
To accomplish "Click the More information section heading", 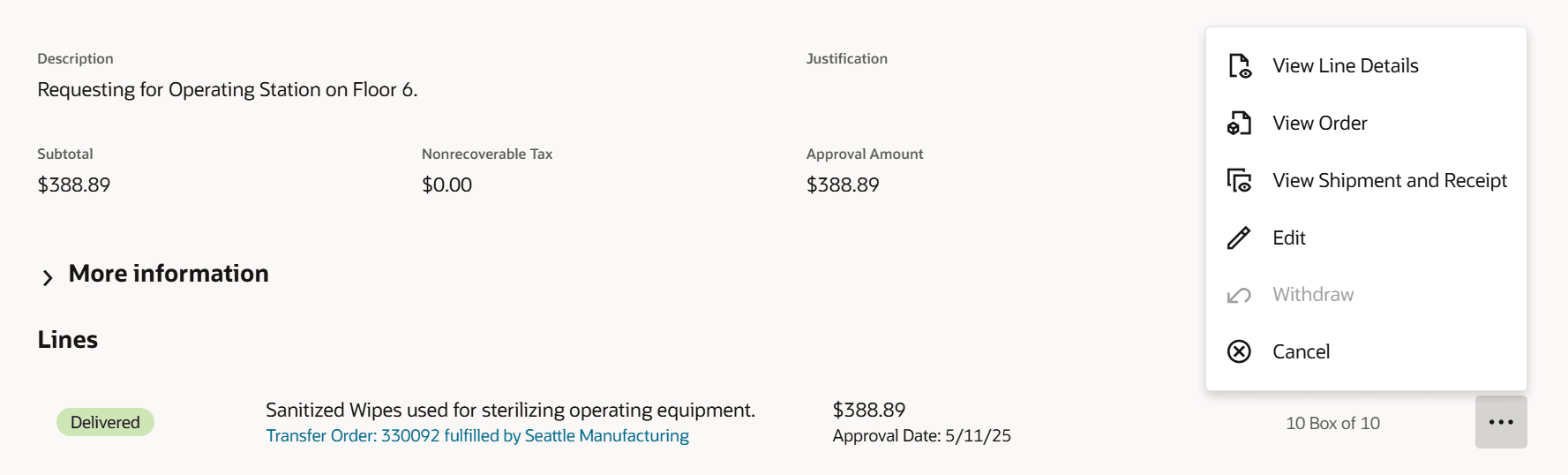I will point(169,274).
